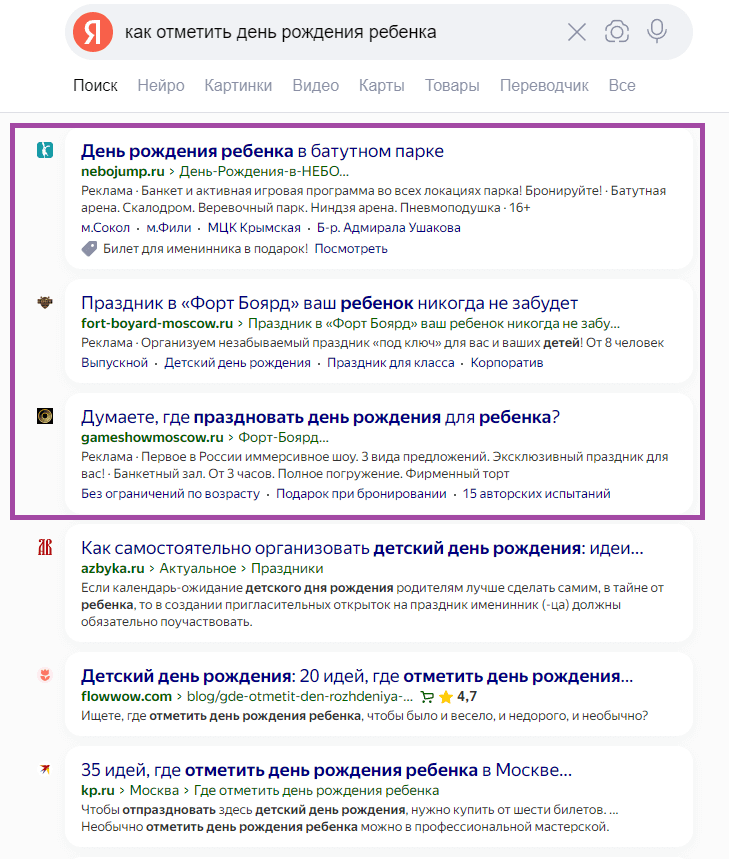Click the snippet text starting 'Если календарь-ожидание'
Image resolution: width=729 pixels, height=859 pixels.
(372, 605)
